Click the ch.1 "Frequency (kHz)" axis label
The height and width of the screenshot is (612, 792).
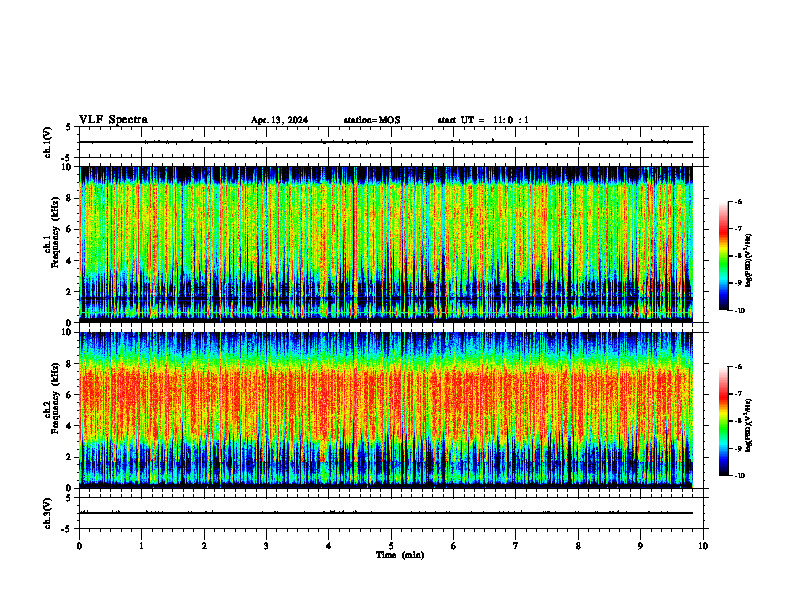click(55, 232)
